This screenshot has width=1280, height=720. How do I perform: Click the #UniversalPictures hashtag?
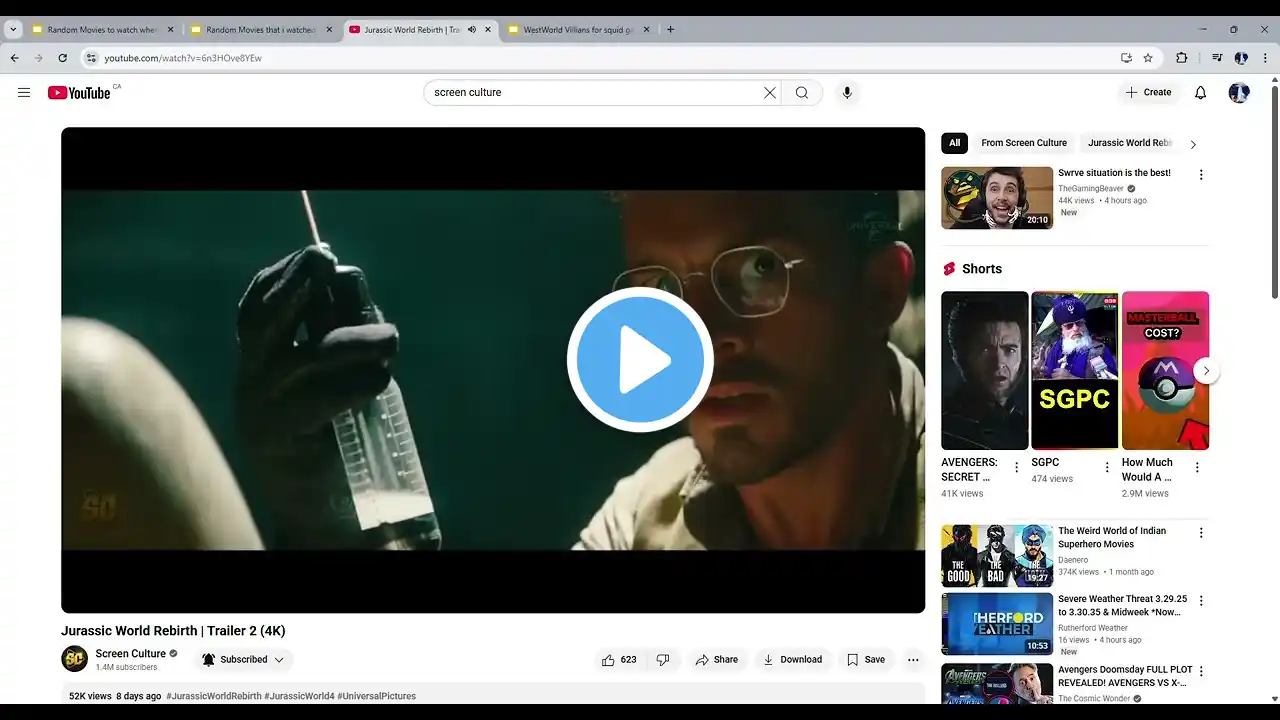coord(376,696)
